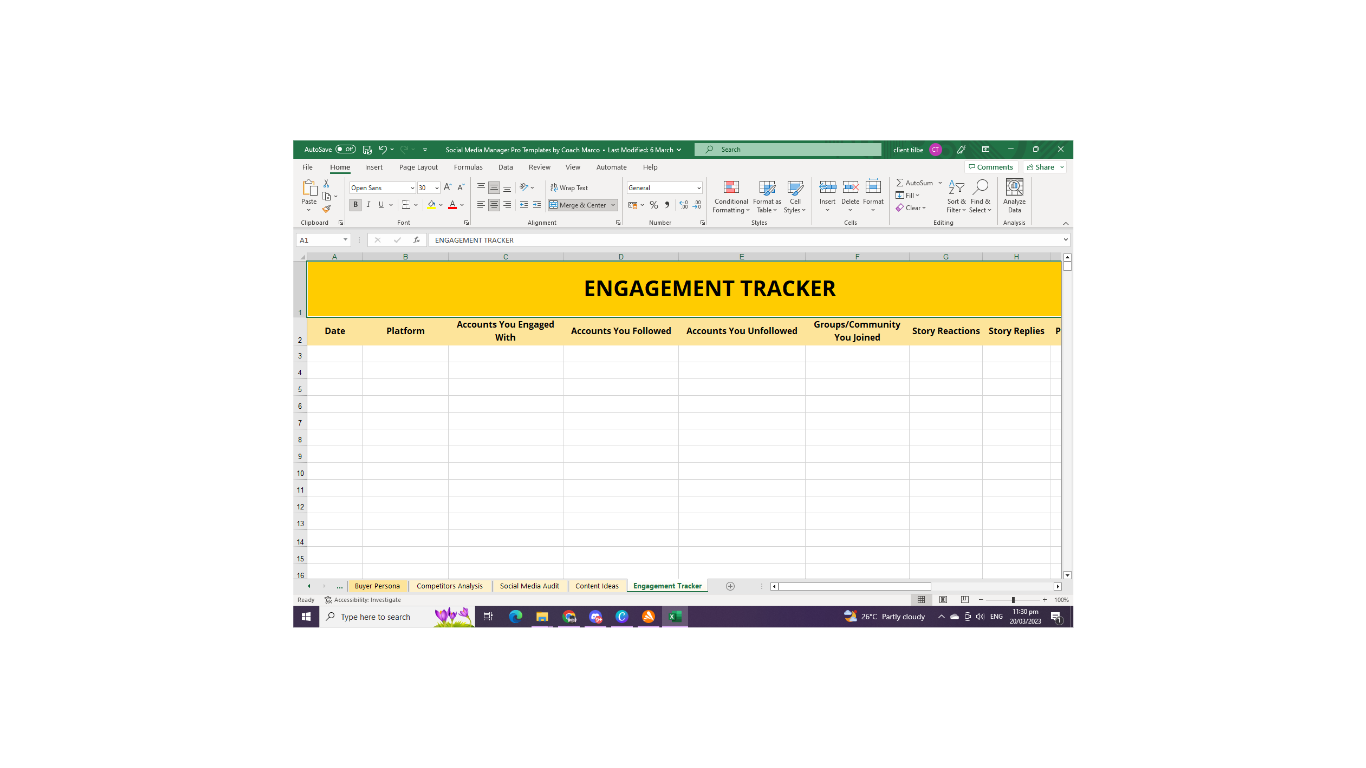Align text to the bottom of cell

[507, 187]
